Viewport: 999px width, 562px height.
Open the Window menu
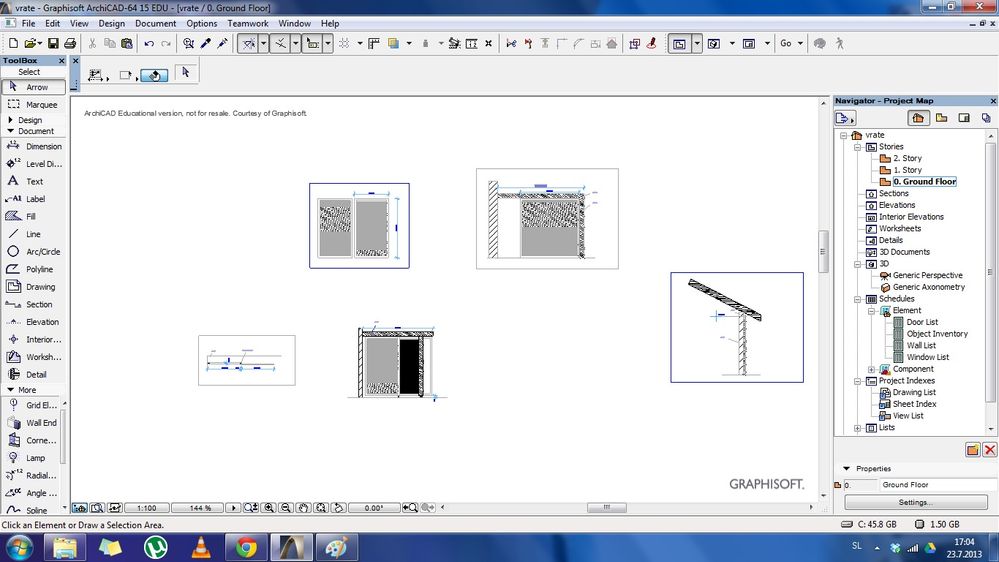pos(294,24)
